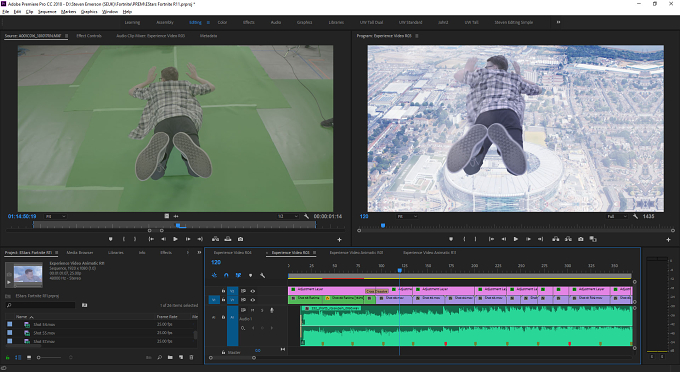Click the Source monitor blue playhead

click(x=178, y=225)
